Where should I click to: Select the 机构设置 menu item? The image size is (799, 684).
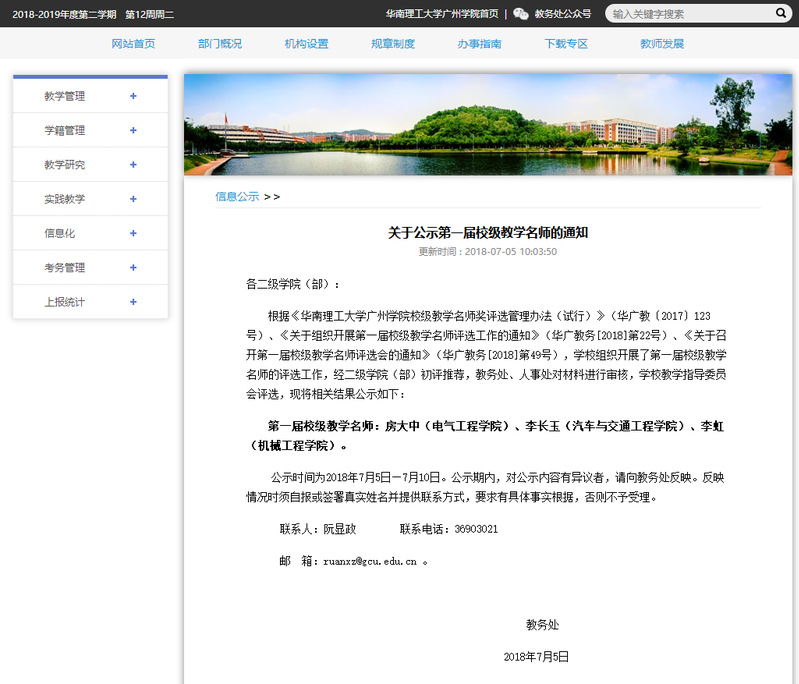pos(306,44)
